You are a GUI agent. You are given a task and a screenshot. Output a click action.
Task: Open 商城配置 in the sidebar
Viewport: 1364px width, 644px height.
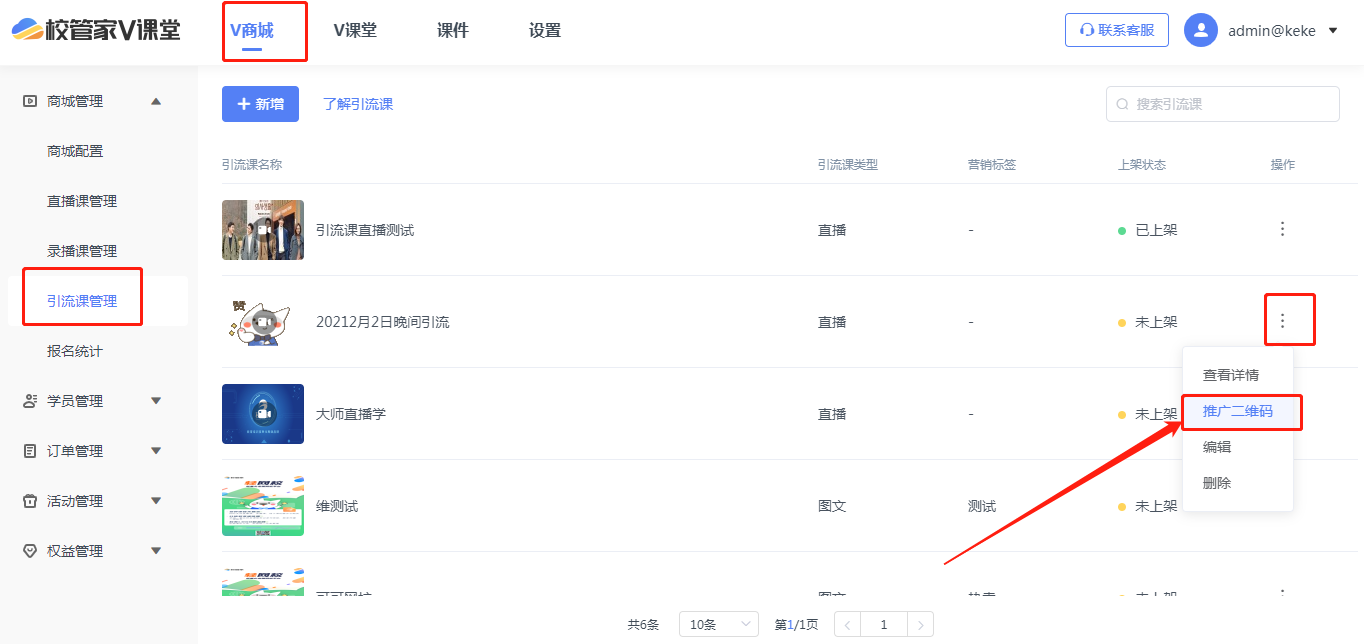(75, 151)
